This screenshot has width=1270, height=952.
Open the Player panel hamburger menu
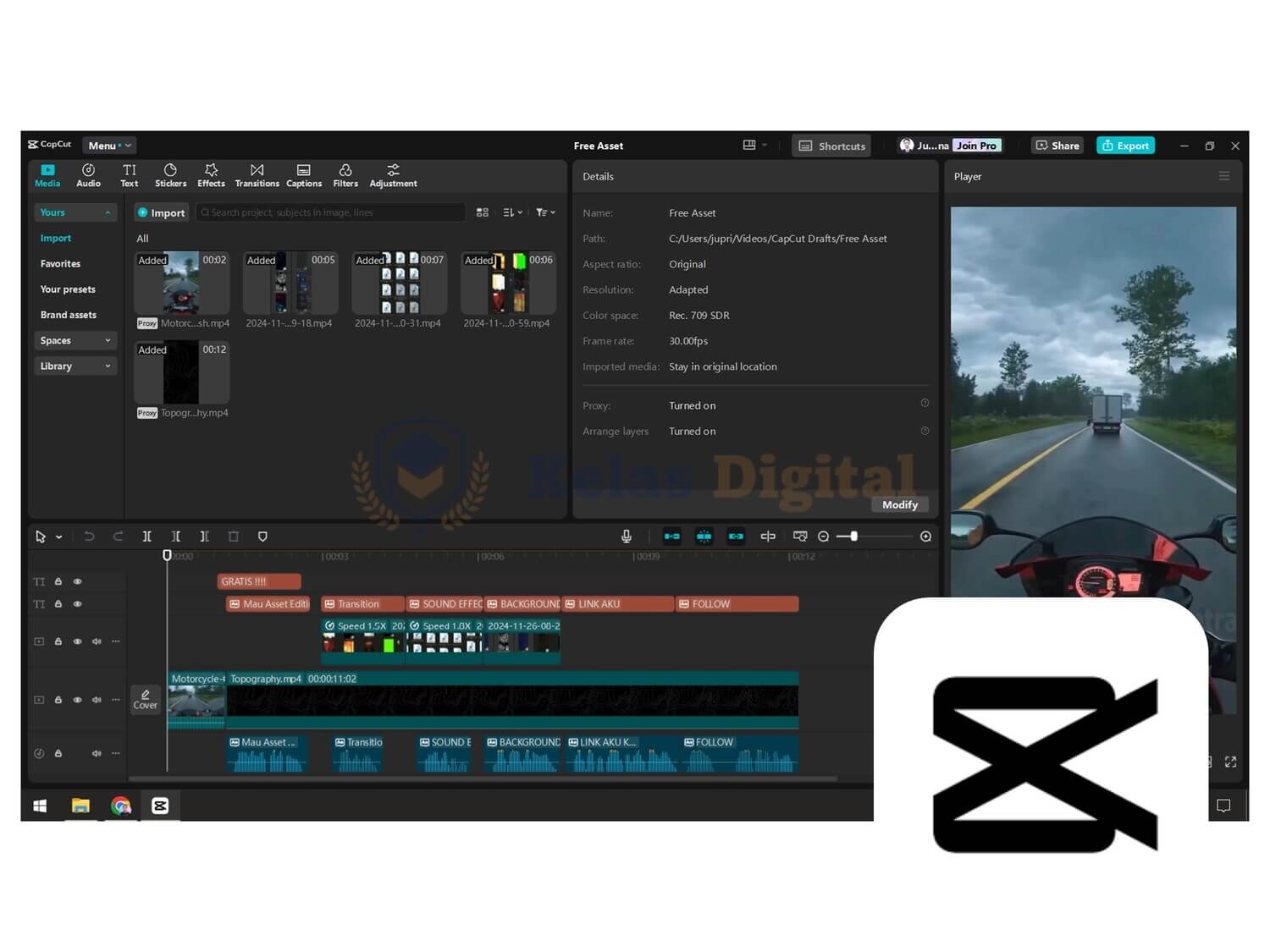tap(1223, 176)
